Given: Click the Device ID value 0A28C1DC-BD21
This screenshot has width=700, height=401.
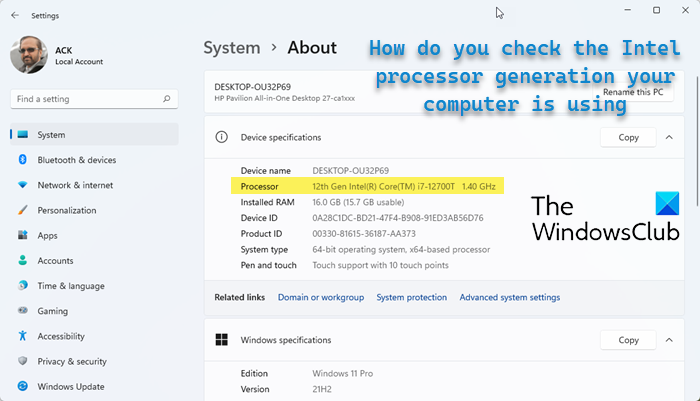Looking at the screenshot, I should coord(397,218).
